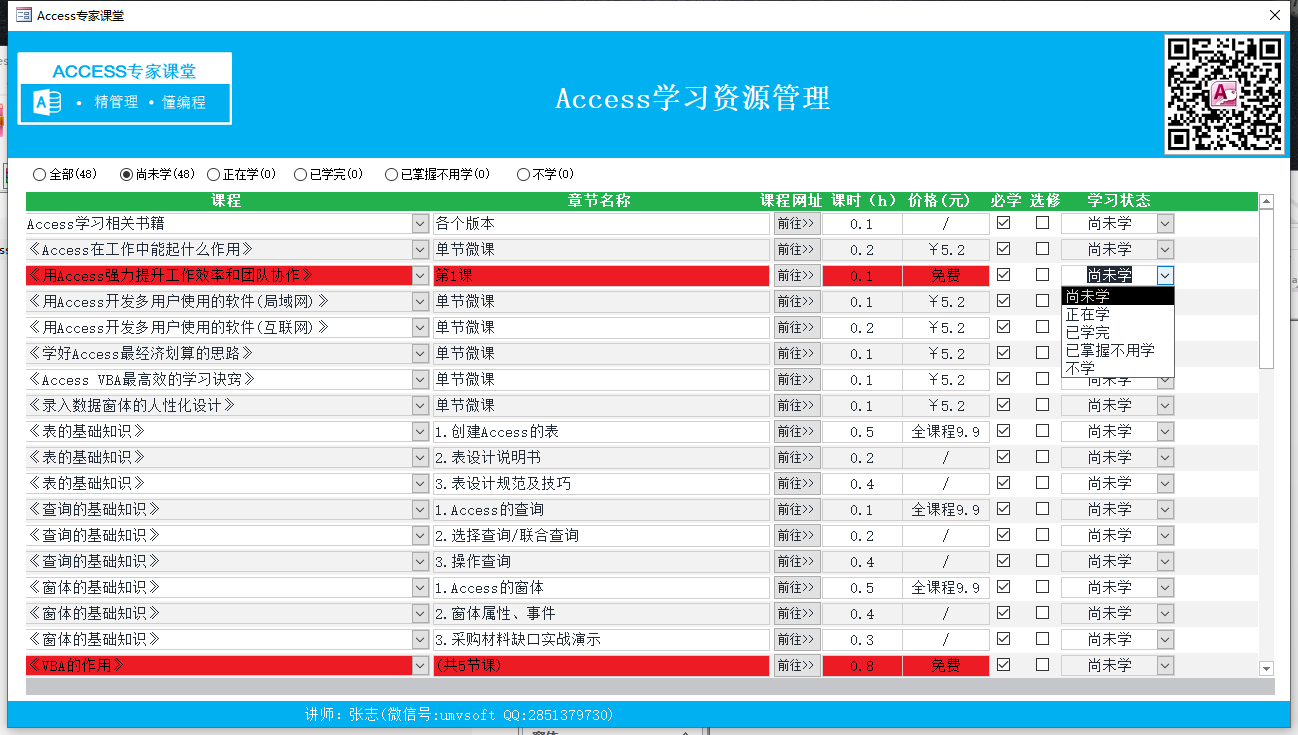Toggle 必学 checkbox for Access学习相关书籍 row
Viewport: 1298px width, 735px height.
pyautogui.click(x=1004, y=222)
